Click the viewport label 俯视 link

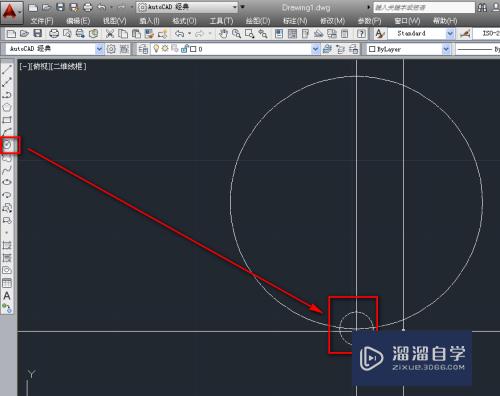coord(41,66)
